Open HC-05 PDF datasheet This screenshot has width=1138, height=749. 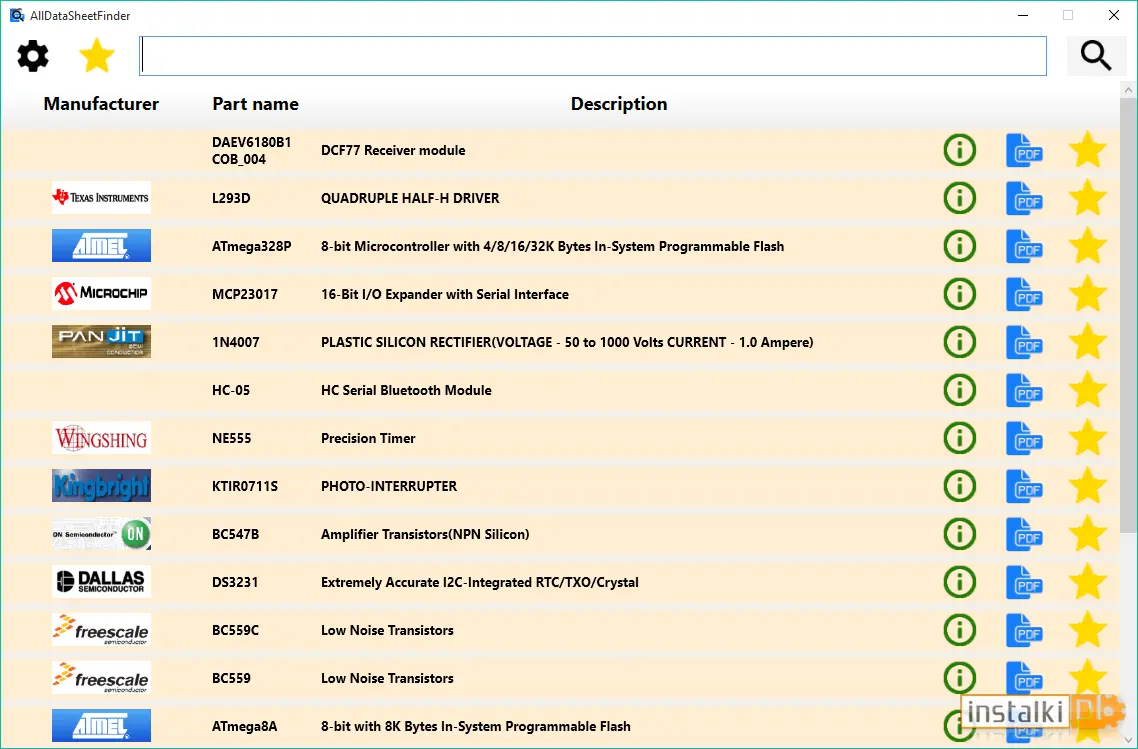click(x=1024, y=390)
